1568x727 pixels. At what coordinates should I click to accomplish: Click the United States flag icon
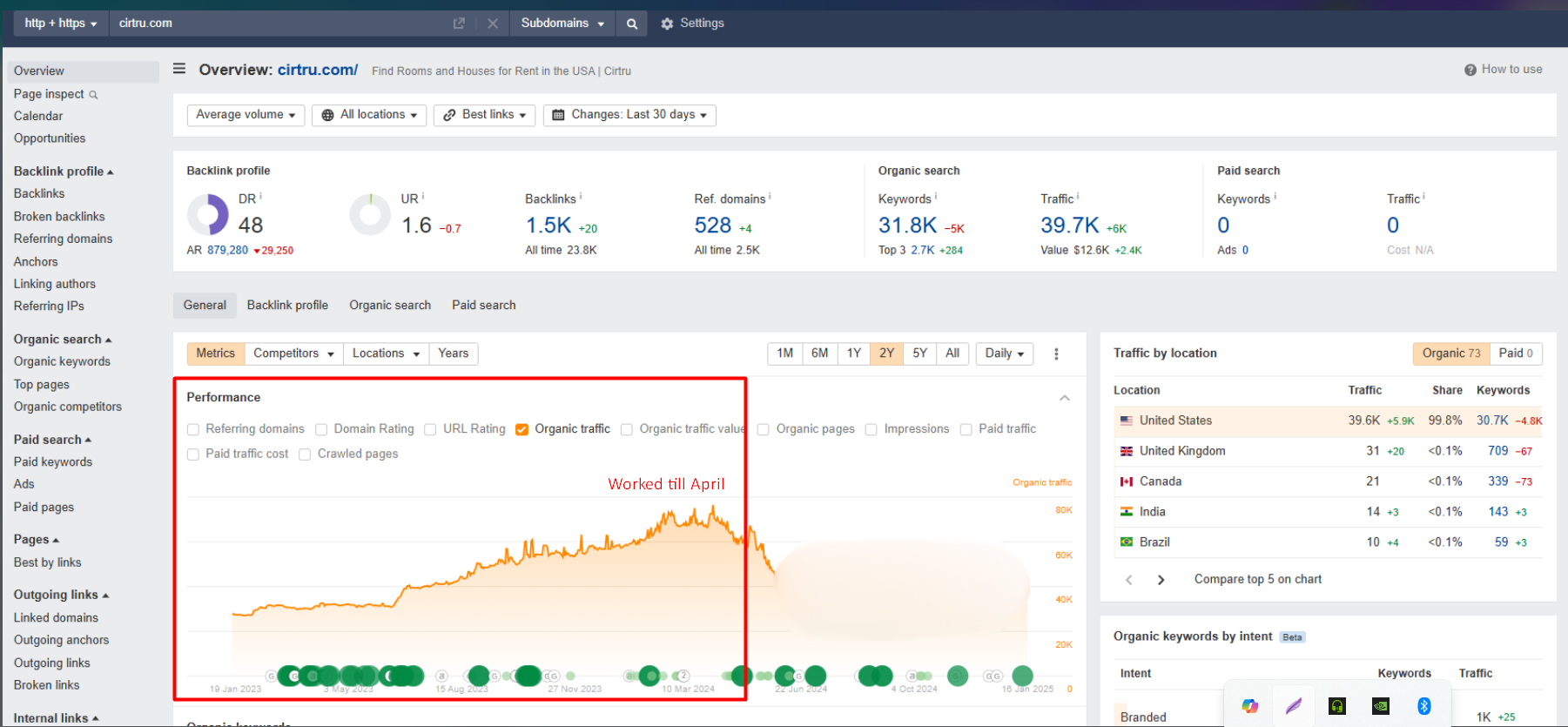click(x=1127, y=421)
